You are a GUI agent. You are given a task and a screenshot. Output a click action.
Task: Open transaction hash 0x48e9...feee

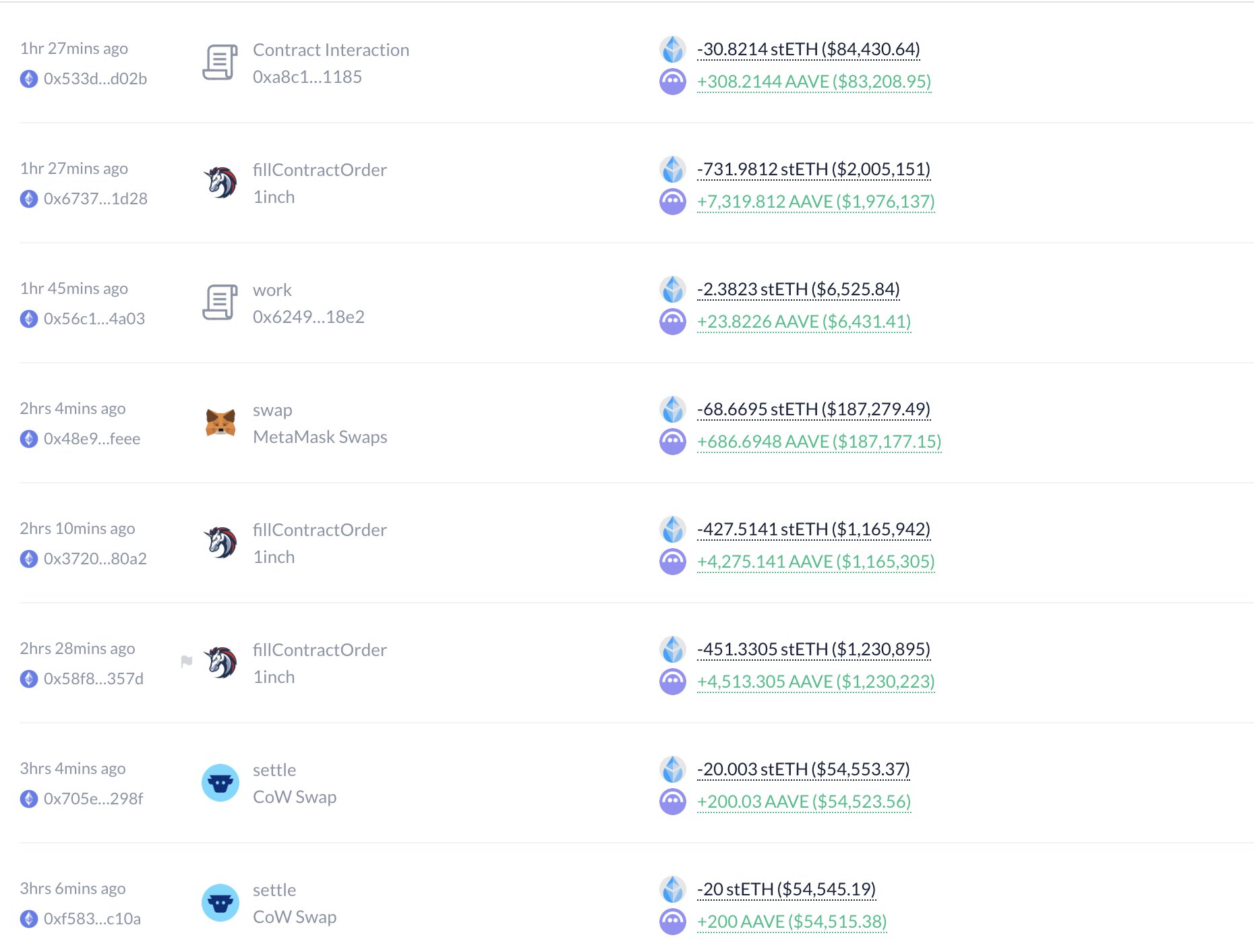pyautogui.click(x=92, y=439)
